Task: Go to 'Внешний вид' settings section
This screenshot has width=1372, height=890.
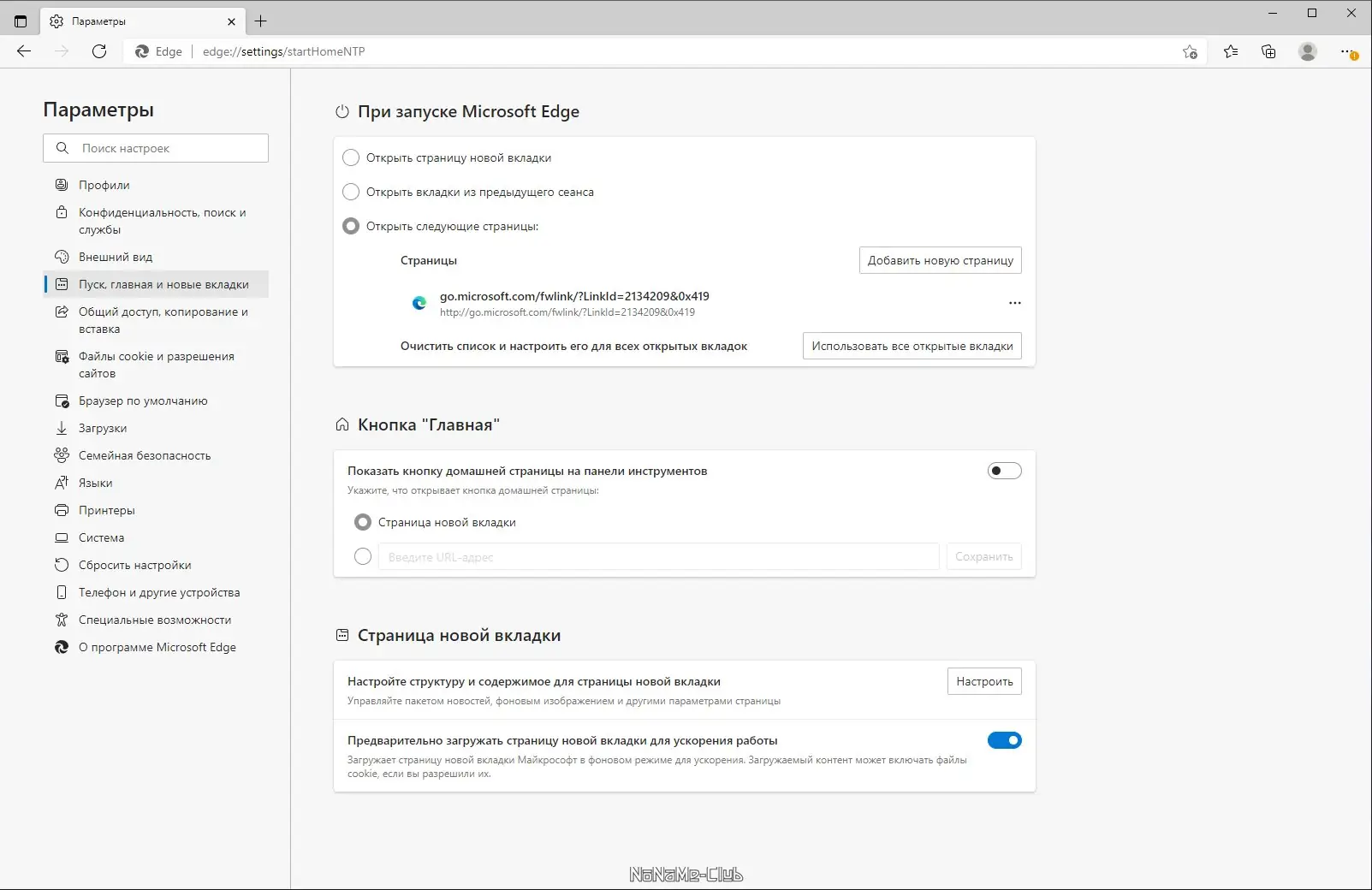Action: (116, 257)
